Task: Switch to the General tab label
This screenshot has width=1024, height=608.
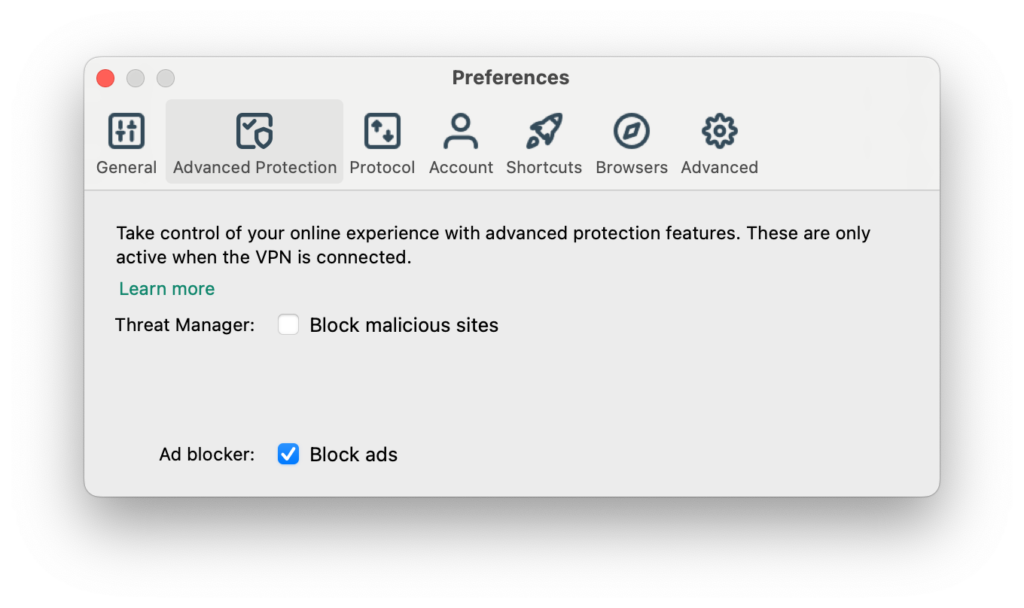Action: point(126,168)
